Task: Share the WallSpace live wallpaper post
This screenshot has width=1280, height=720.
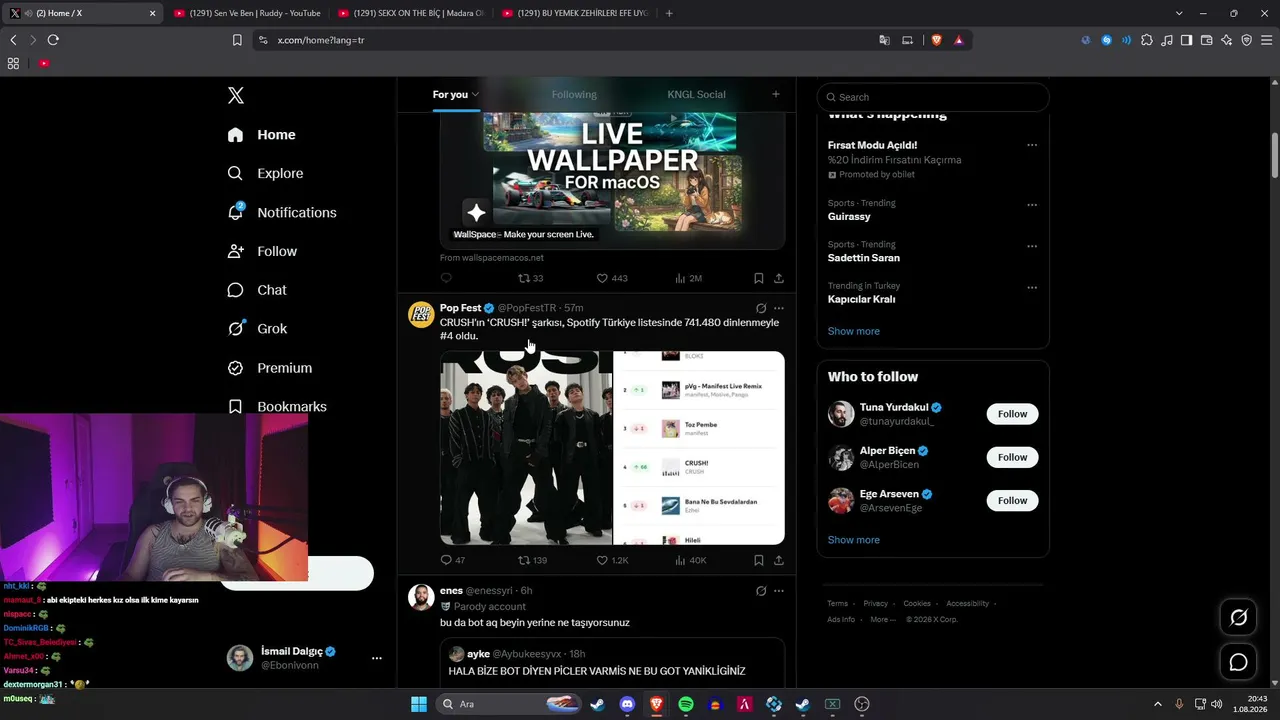Action: coord(779,278)
